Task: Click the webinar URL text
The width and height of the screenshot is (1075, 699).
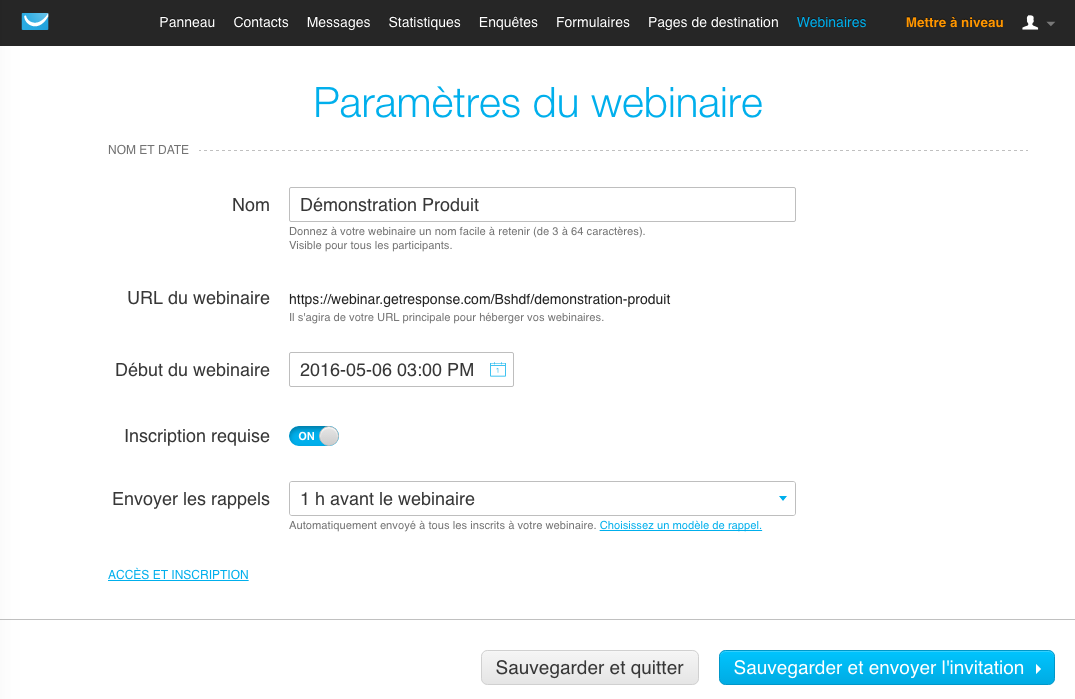Action: pos(479,299)
